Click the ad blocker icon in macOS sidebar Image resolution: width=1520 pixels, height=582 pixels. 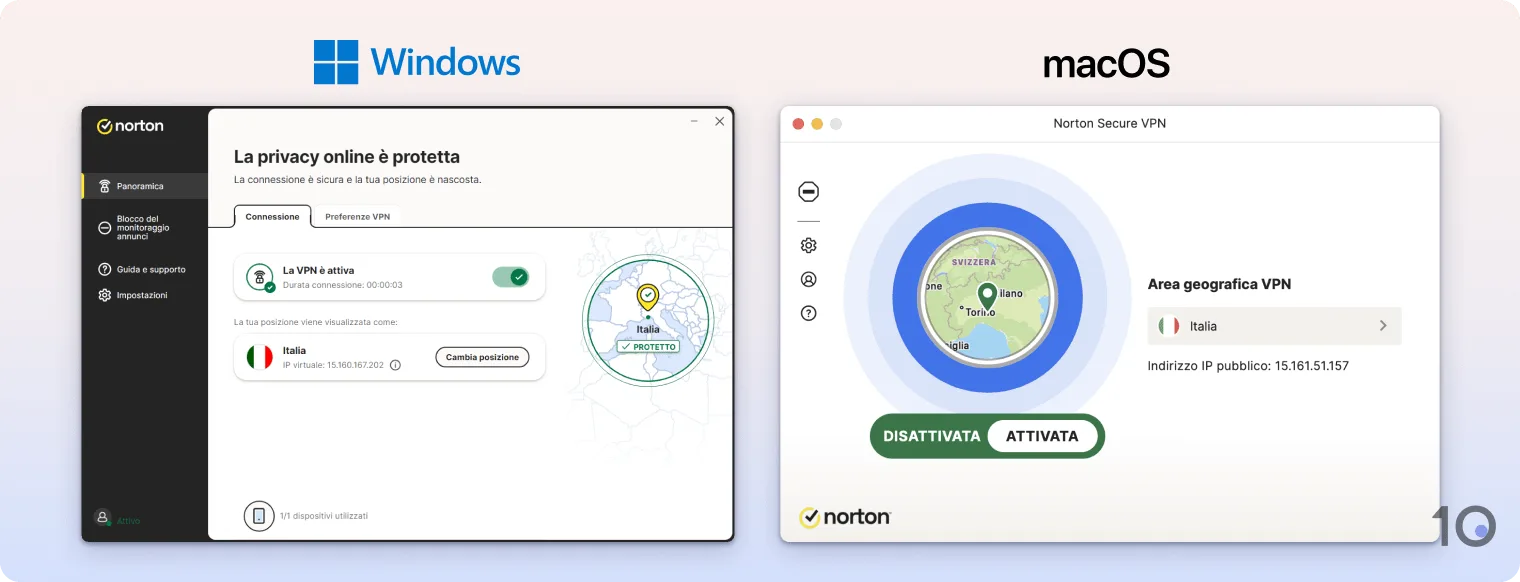point(809,192)
